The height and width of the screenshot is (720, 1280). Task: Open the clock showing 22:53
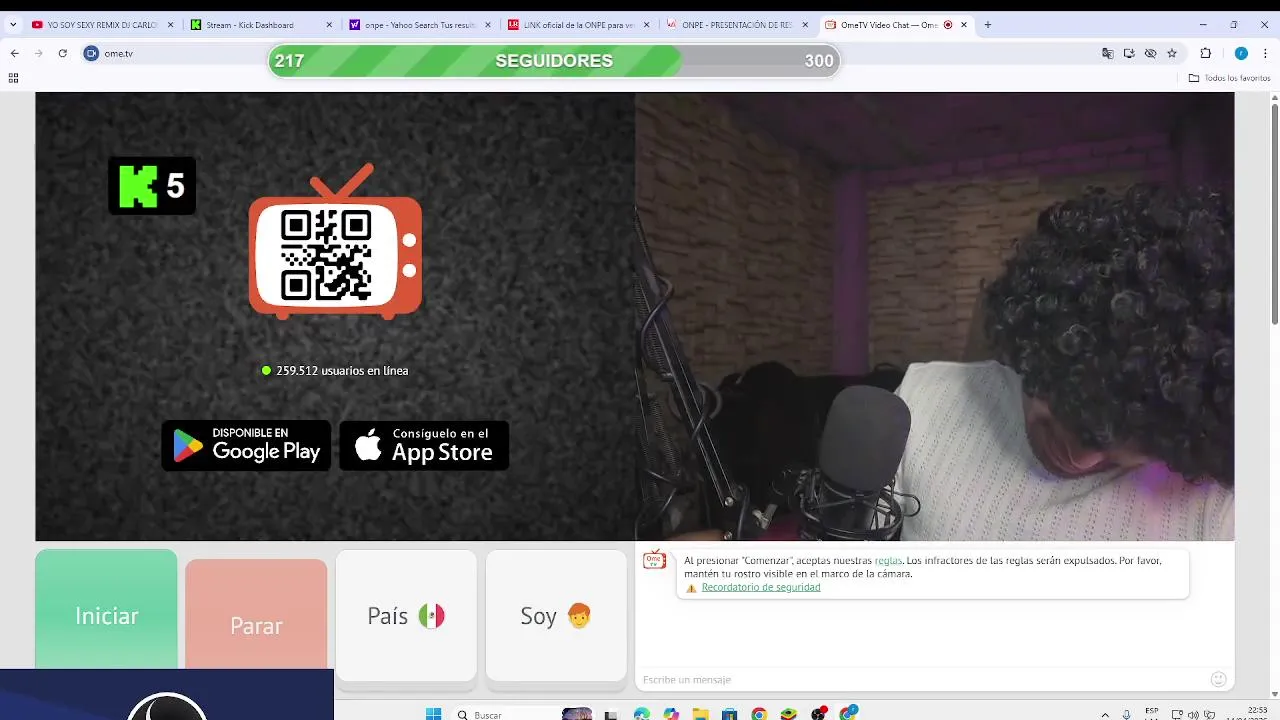1259,713
